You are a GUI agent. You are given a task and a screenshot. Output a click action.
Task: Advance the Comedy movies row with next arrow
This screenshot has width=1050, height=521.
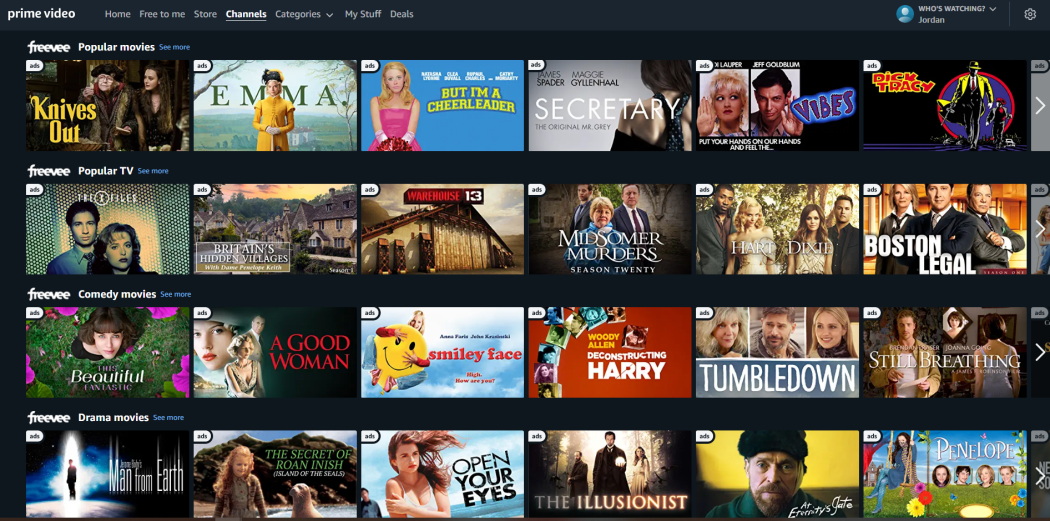pos(1039,352)
